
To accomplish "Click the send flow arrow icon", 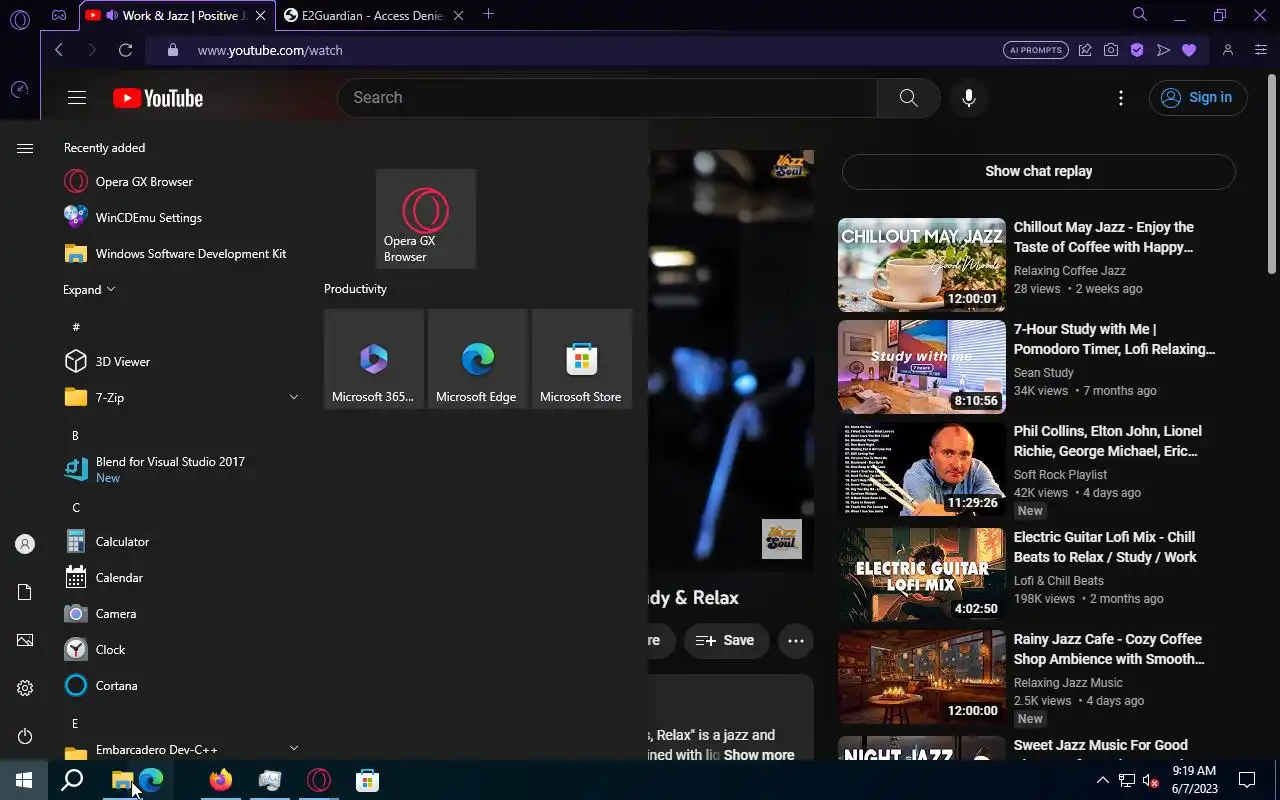I will (x=1163, y=50).
